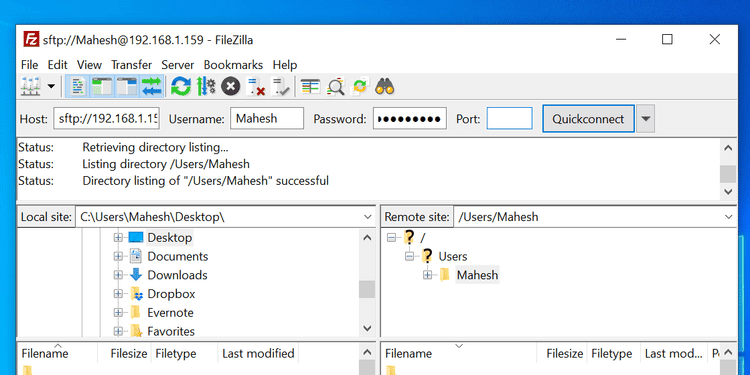750x375 pixels.
Task: Expand the Dropbox folder node
Action: pos(118,294)
